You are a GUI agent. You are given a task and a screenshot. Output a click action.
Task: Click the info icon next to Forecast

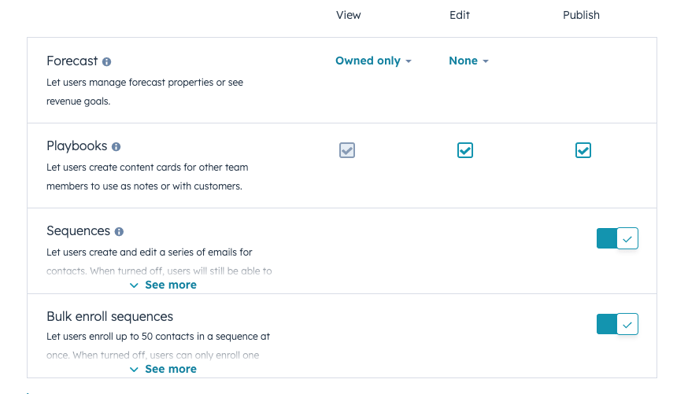(x=107, y=62)
